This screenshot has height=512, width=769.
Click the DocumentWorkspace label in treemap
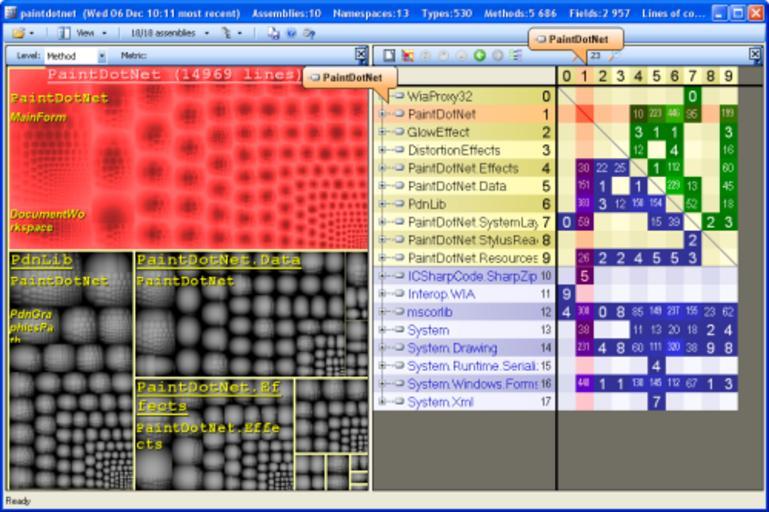click(x=47, y=221)
